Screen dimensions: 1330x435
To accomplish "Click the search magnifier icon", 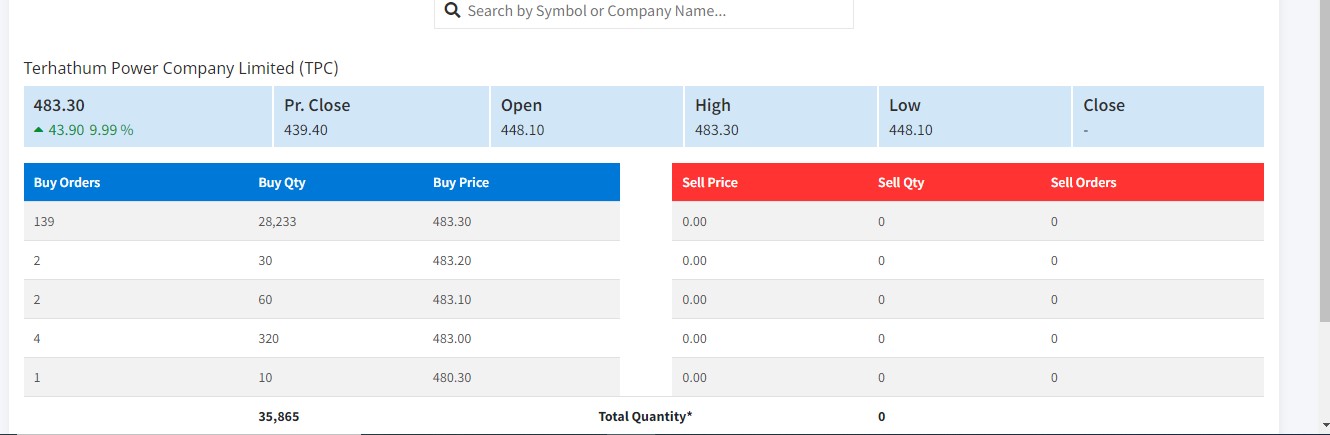I will pyautogui.click(x=452, y=10).
